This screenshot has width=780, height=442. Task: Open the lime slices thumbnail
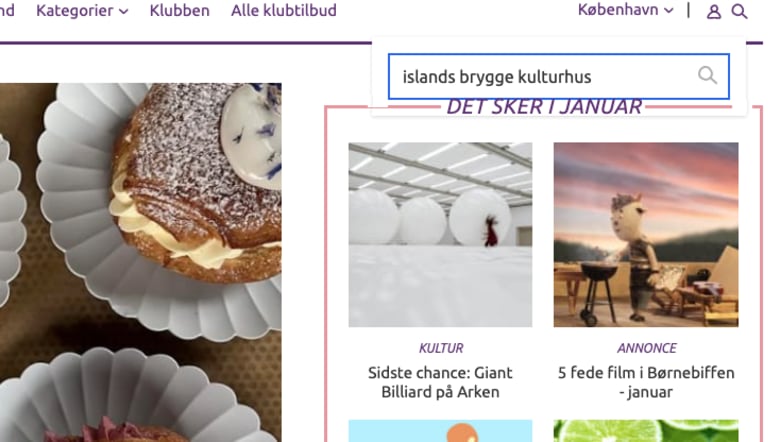tap(646, 431)
